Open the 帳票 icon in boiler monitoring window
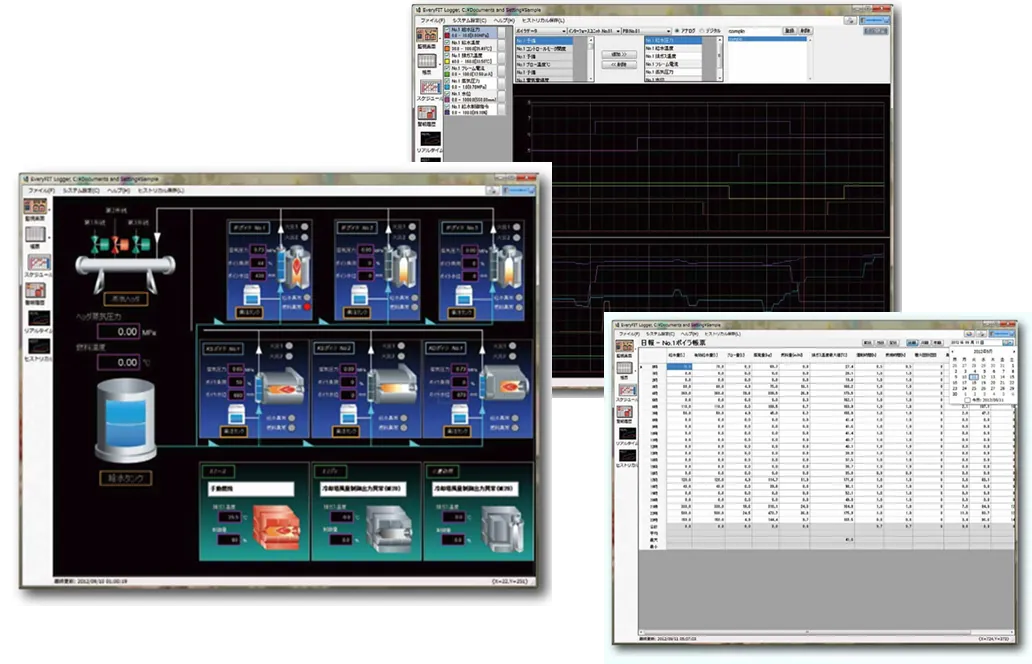This screenshot has width=1032, height=664. click(35, 234)
